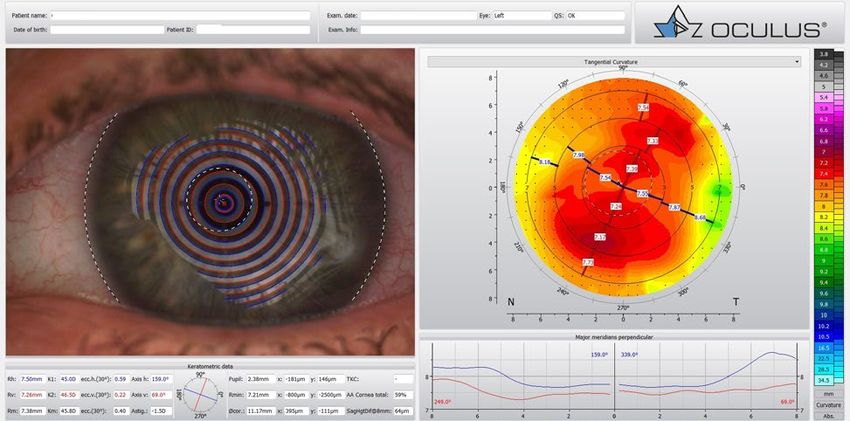
Task: Click the TKC value field
Action: click(x=404, y=379)
